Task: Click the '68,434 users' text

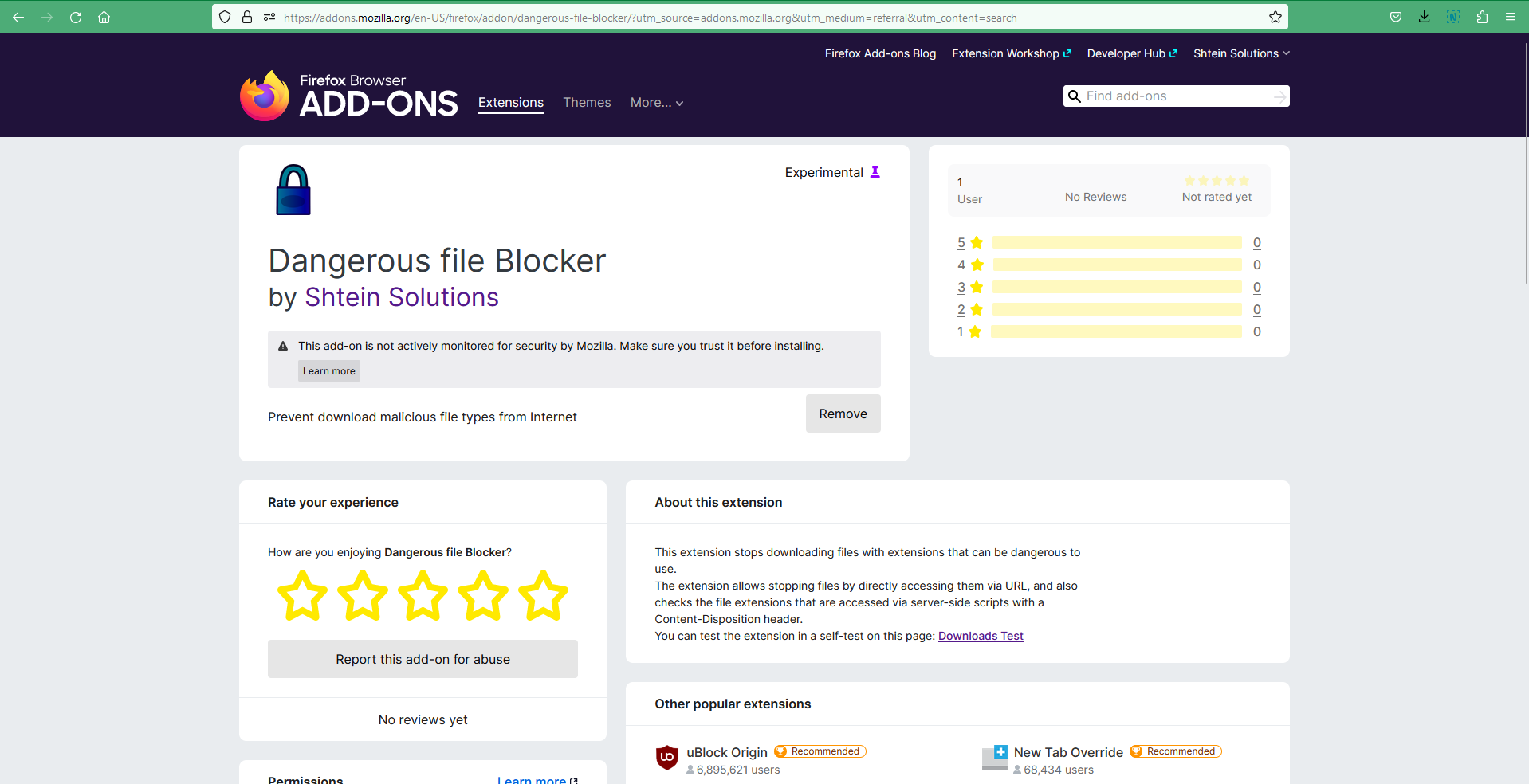Action: [x=1059, y=770]
